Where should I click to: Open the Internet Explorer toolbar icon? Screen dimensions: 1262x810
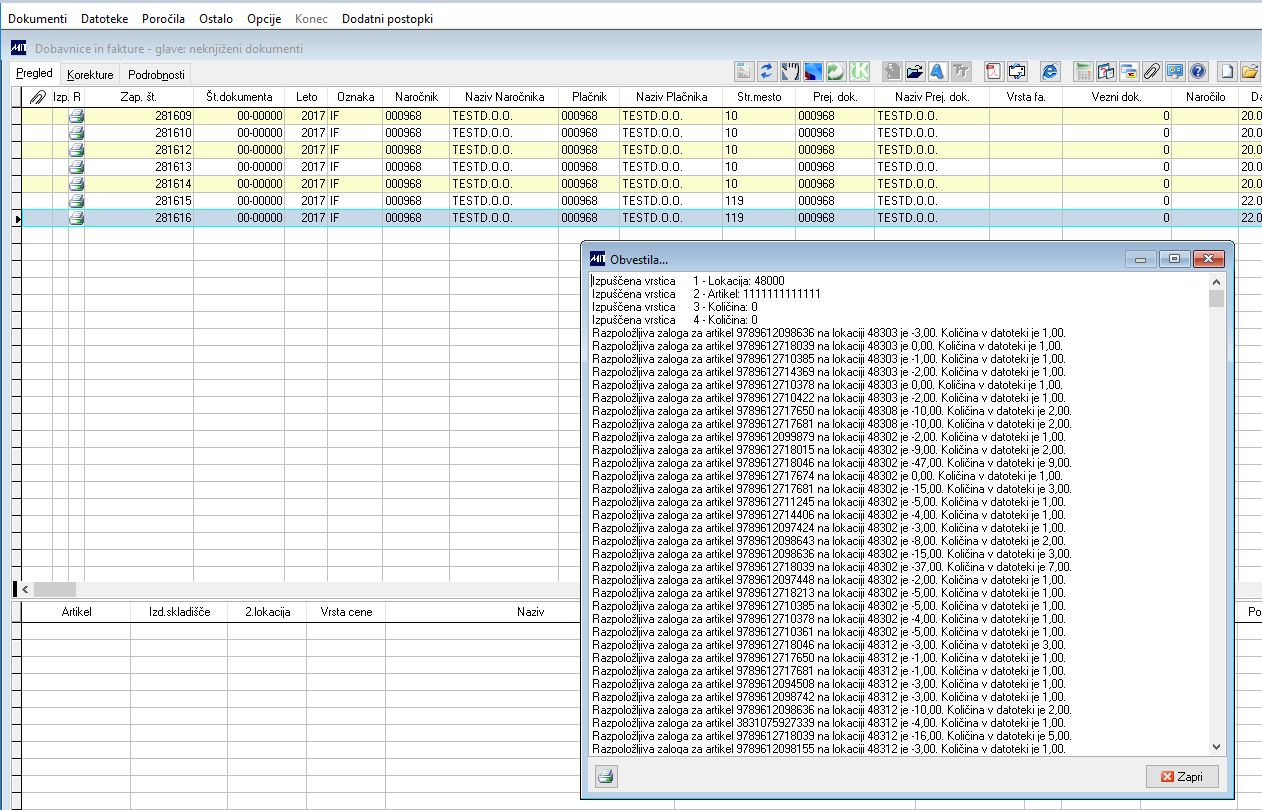pyautogui.click(x=1049, y=71)
